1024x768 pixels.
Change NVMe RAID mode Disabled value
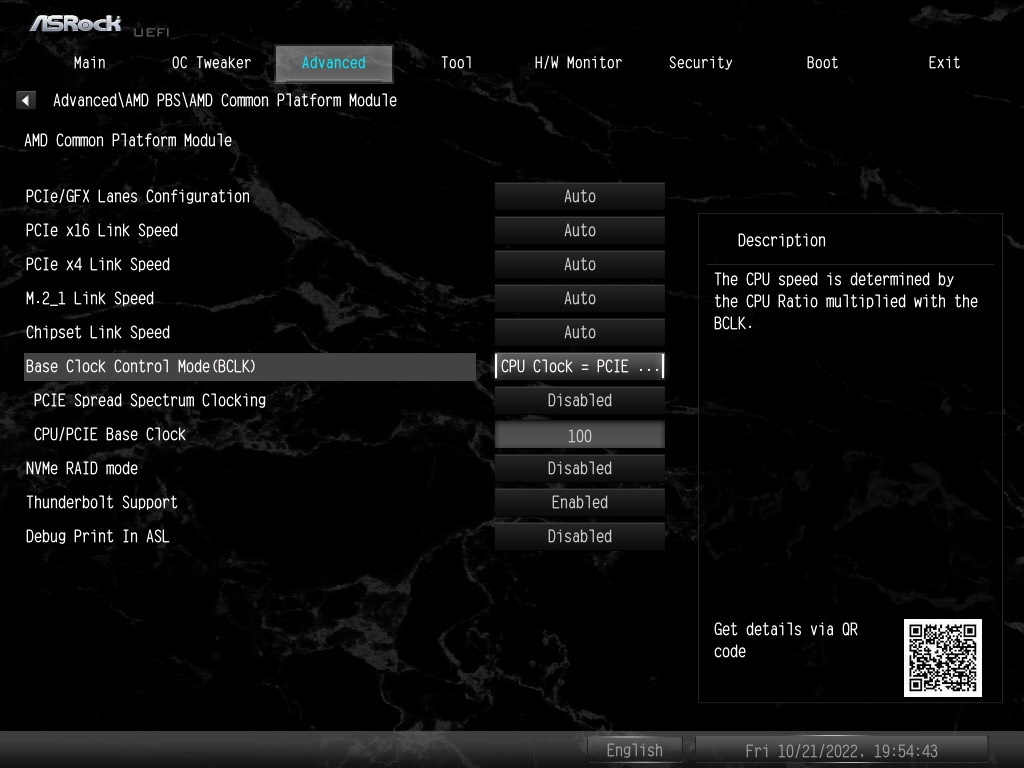579,468
